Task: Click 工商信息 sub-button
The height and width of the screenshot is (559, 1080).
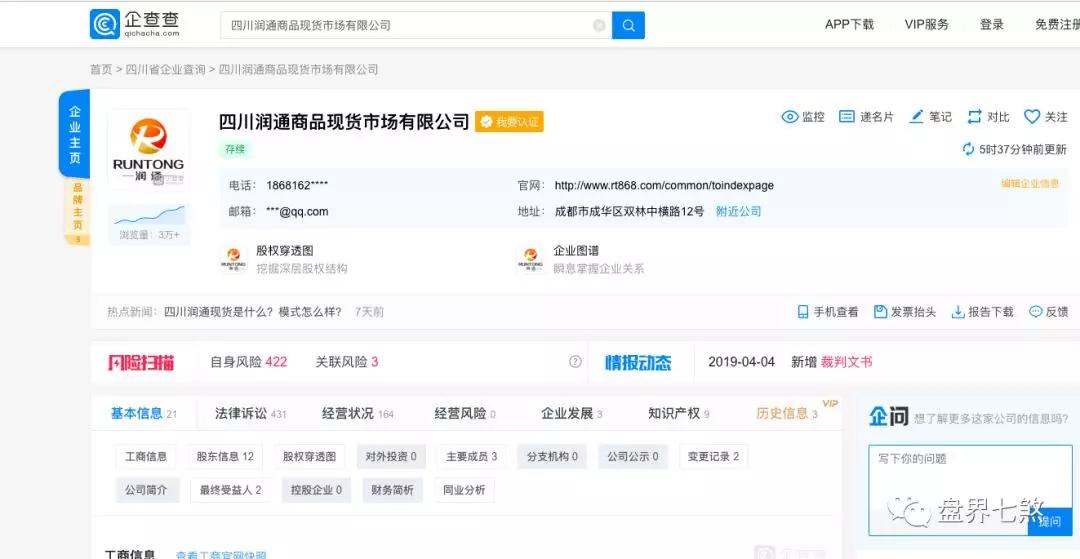Action: (x=146, y=456)
